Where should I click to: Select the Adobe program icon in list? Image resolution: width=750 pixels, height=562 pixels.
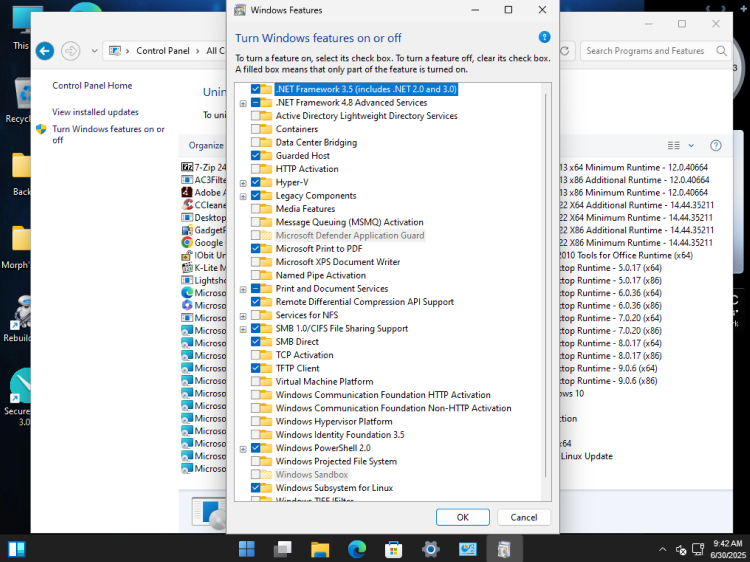click(187, 192)
